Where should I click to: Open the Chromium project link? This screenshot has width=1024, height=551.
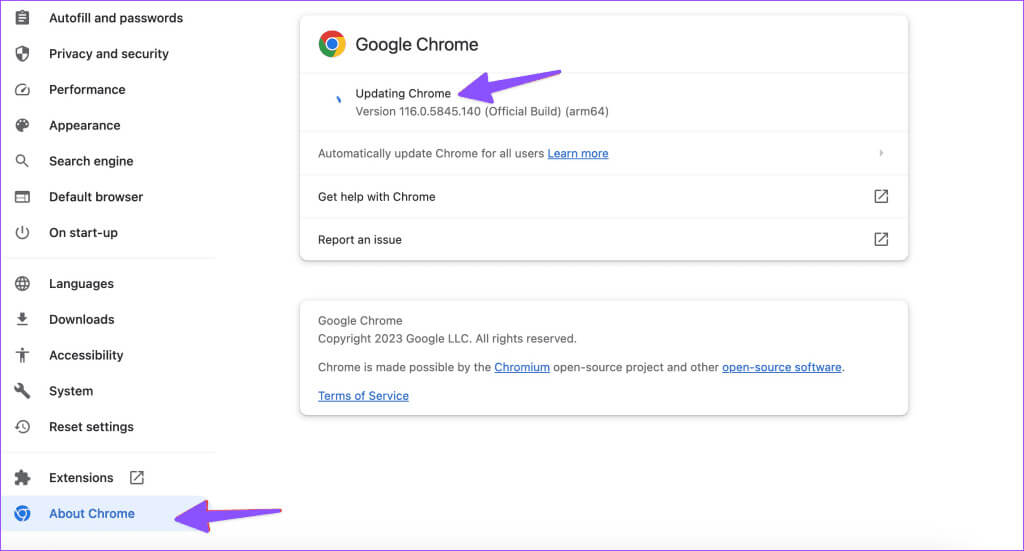click(522, 367)
